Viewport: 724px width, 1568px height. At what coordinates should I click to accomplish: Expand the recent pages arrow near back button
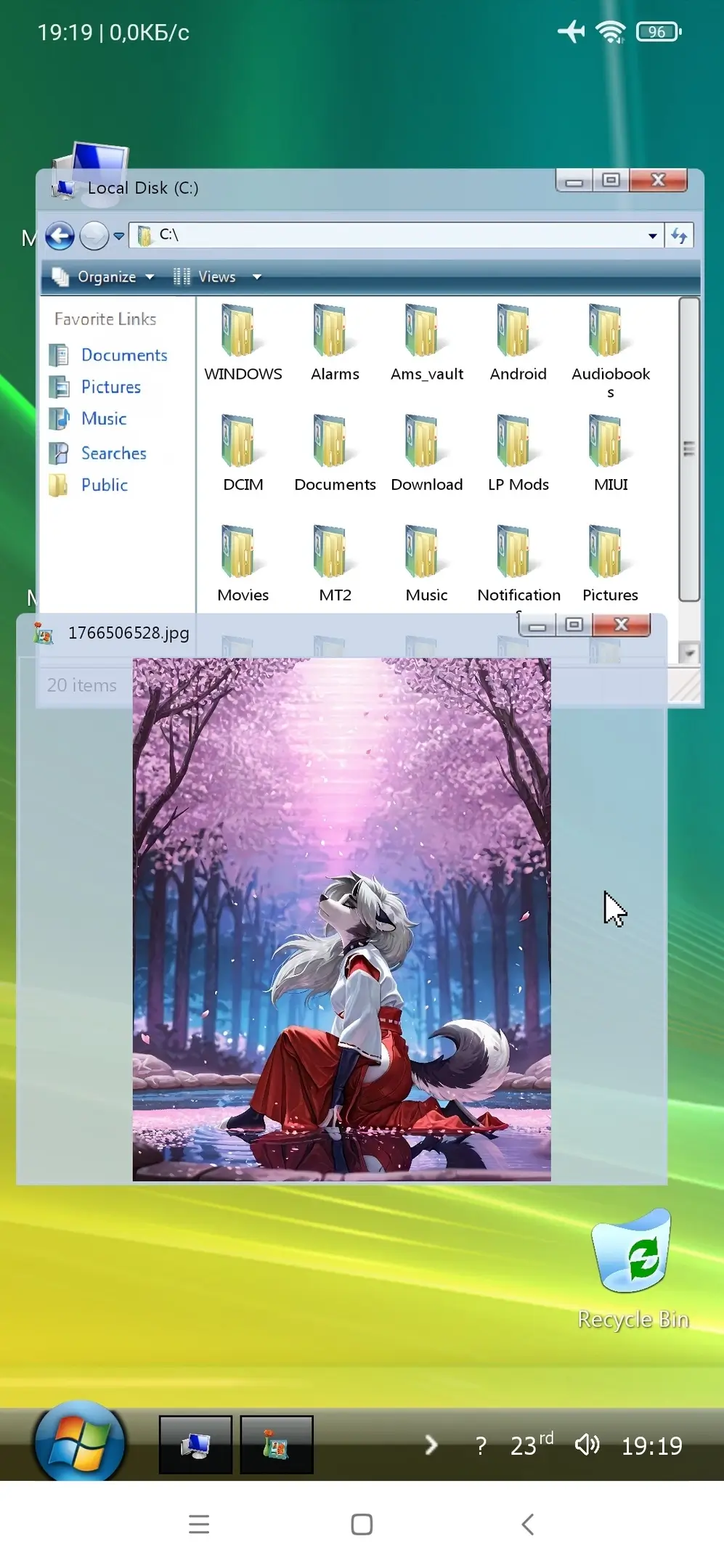tap(119, 236)
